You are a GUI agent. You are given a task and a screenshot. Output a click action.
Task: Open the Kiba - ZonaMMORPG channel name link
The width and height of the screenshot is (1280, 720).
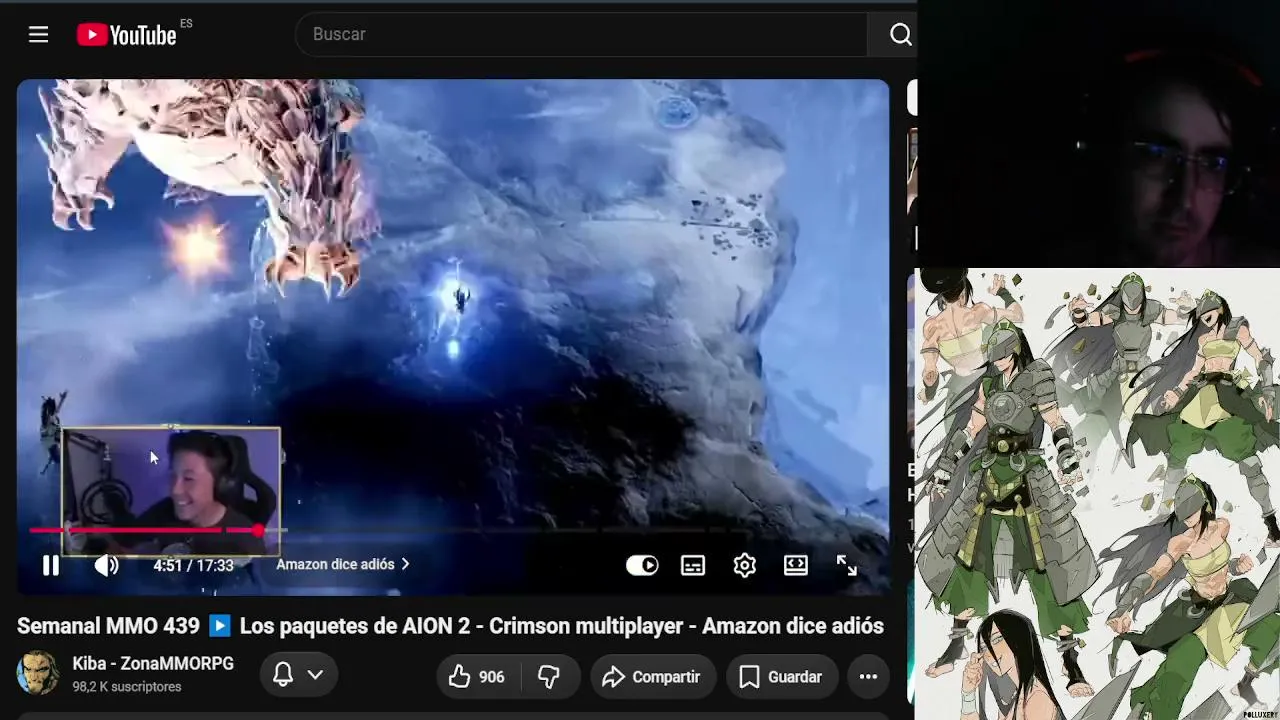pos(153,664)
